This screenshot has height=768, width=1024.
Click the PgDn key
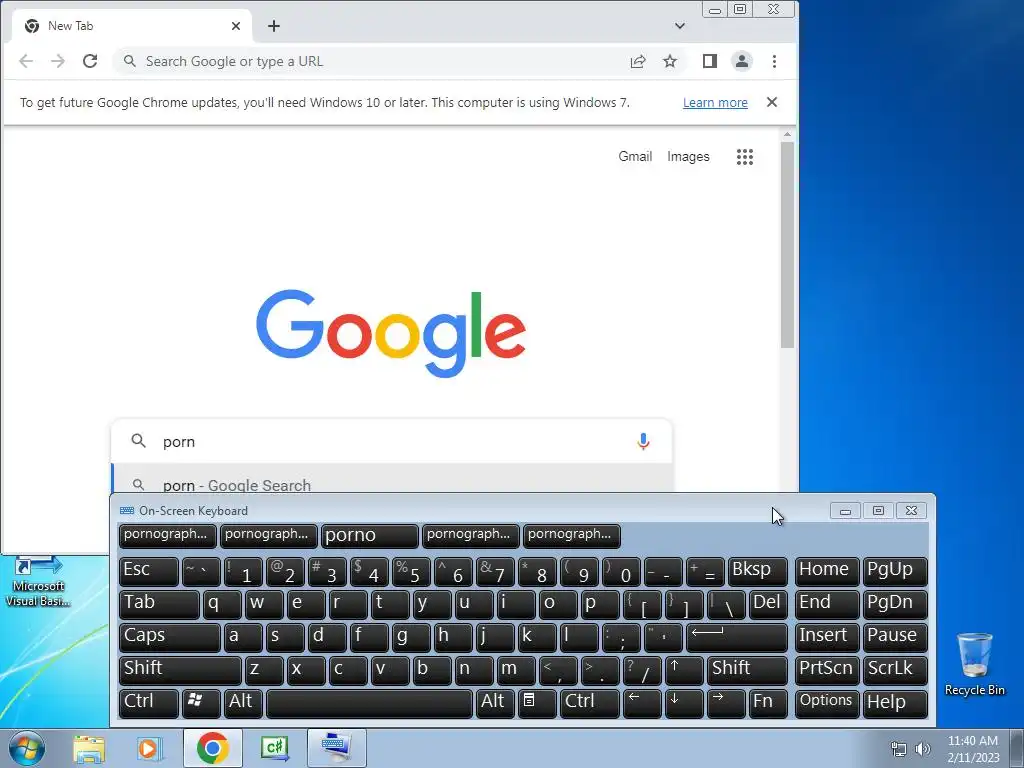(x=895, y=604)
